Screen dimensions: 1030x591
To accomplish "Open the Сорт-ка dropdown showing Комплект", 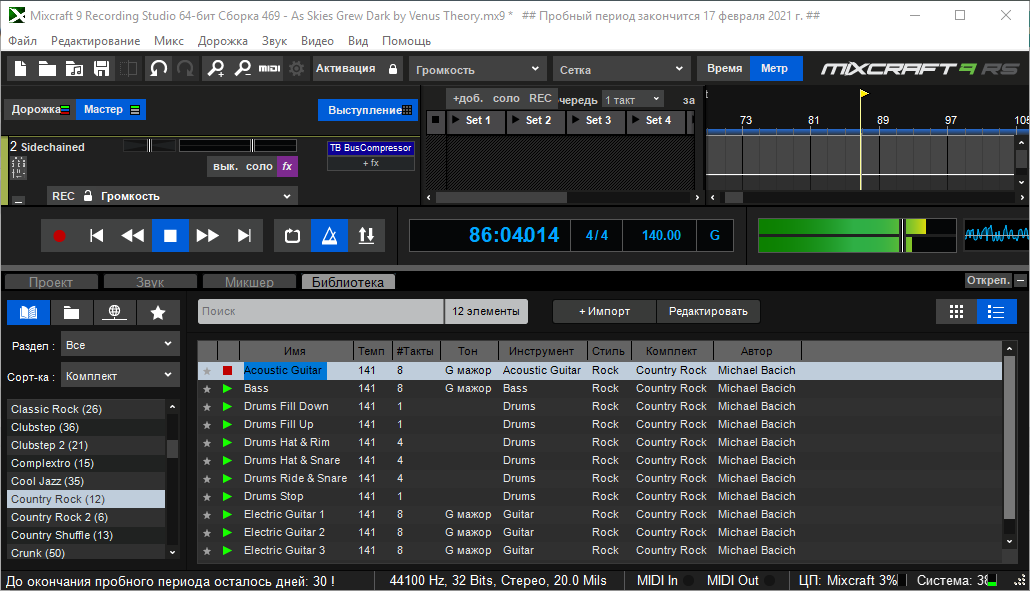I will click(x=120, y=376).
